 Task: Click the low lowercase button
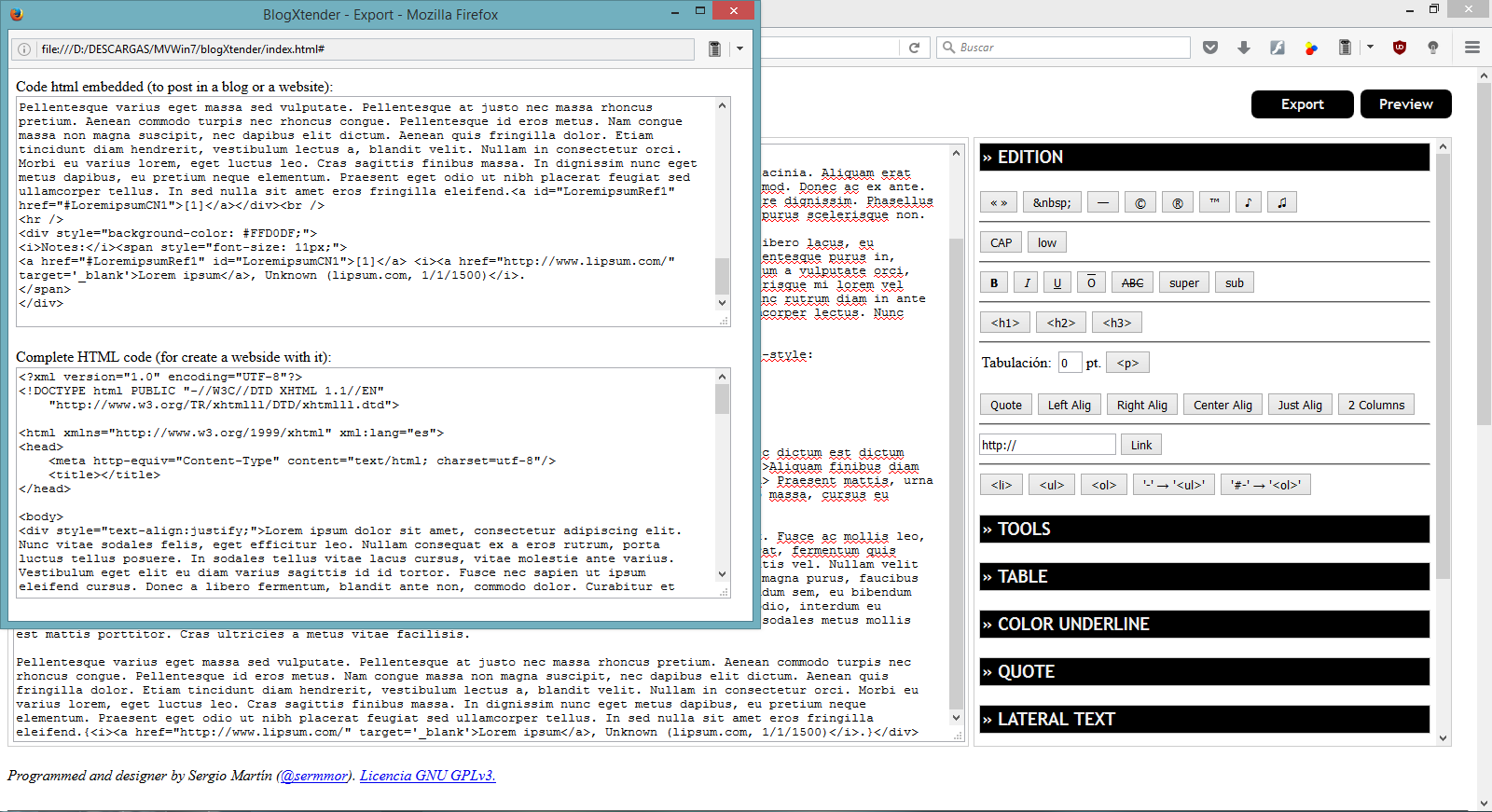(1047, 242)
